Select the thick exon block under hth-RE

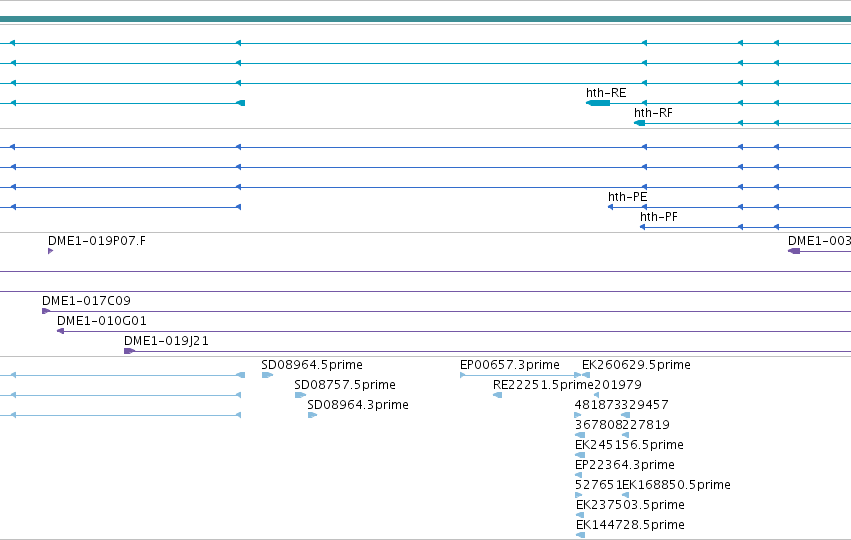[x=598, y=103]
